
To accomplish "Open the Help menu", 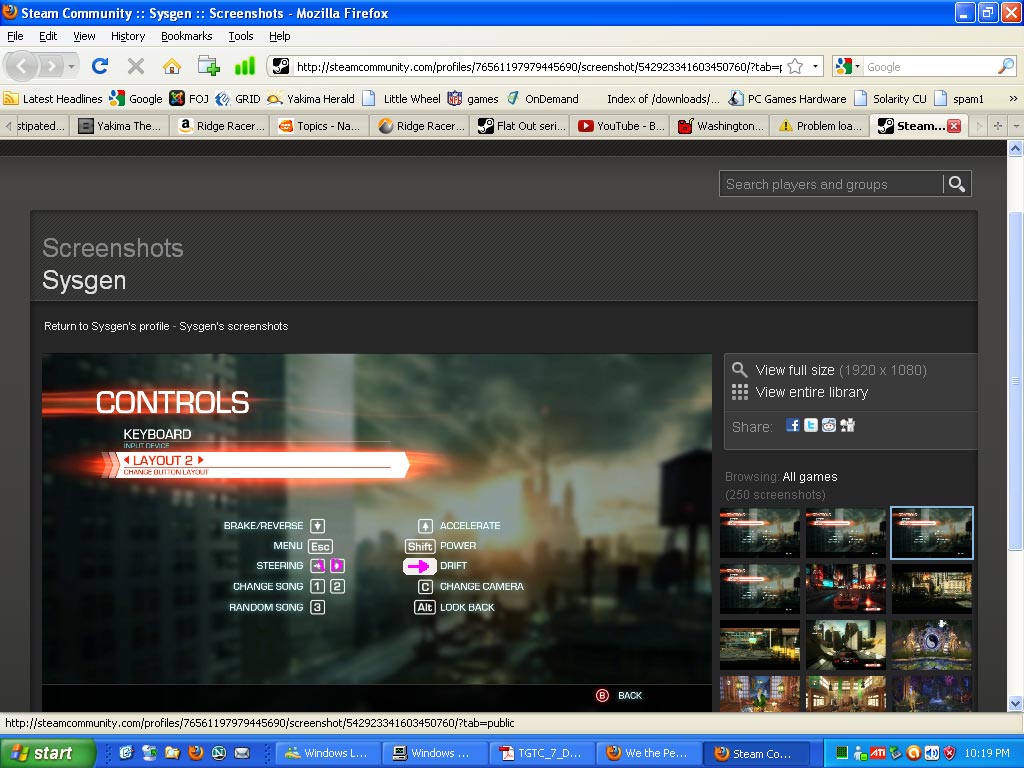I will tap(280, 36).
